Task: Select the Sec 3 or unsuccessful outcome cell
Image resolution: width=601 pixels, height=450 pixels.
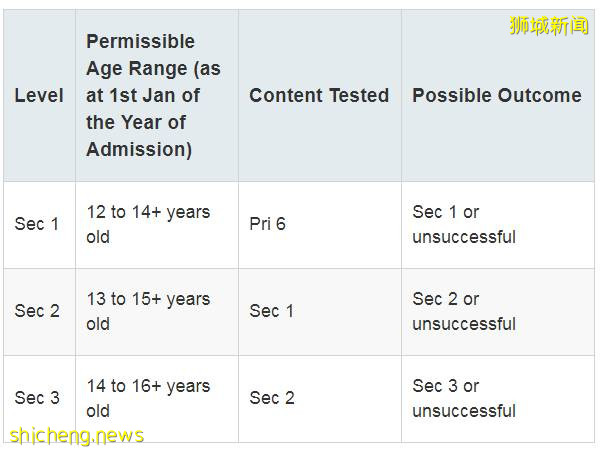Action: tap(464, 398)
